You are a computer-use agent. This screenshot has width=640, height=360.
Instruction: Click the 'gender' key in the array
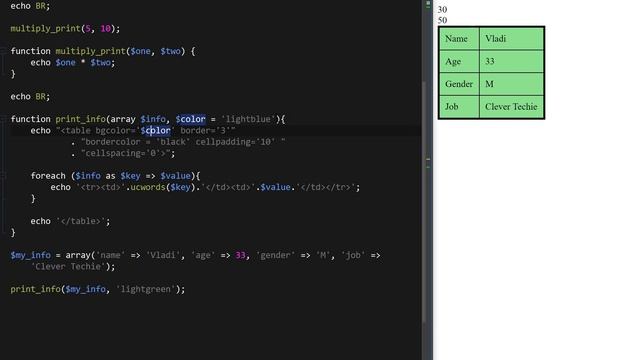[275, 255]
